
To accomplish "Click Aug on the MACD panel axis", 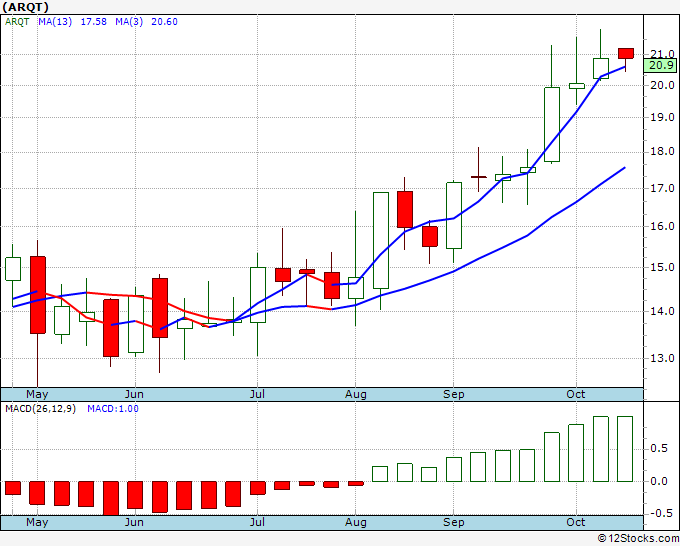I will [x=356, y=522].
